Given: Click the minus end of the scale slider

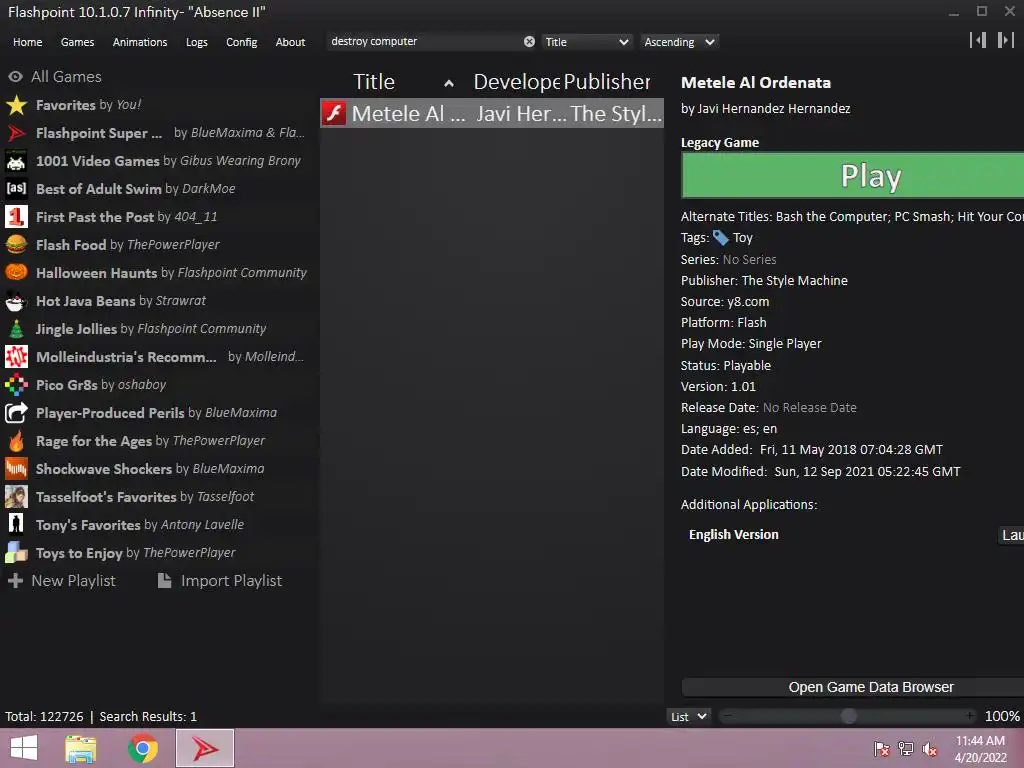Looking at the screenshot, I should click(x=728, y=716).
